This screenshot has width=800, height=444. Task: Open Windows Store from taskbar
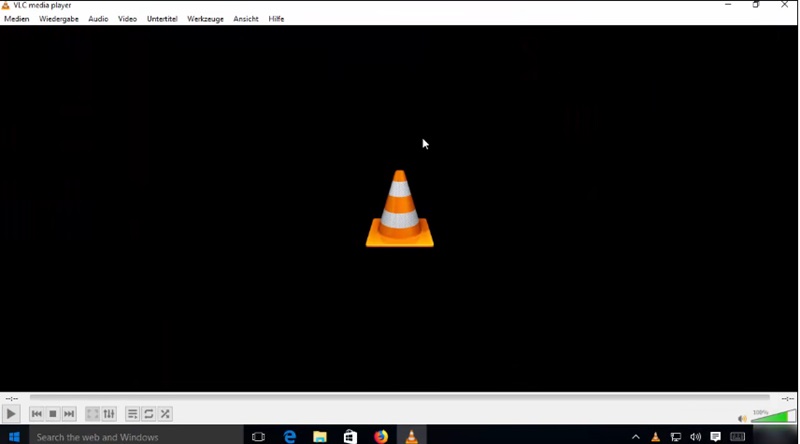pyautogui.click(x=350, y=437)
